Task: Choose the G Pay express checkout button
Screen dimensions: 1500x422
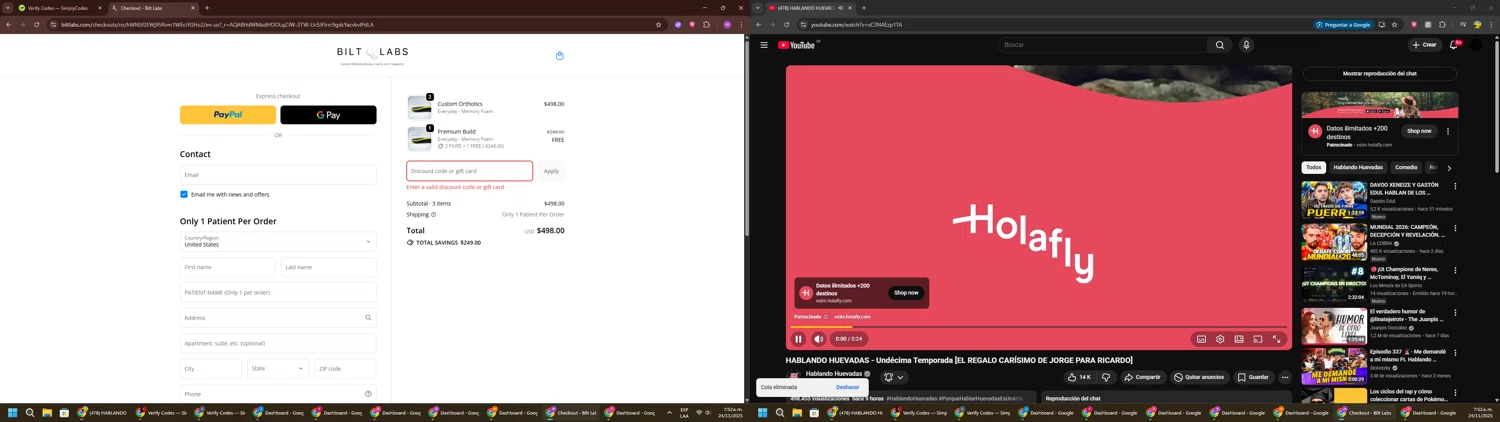Action: [x=328, y=115]
